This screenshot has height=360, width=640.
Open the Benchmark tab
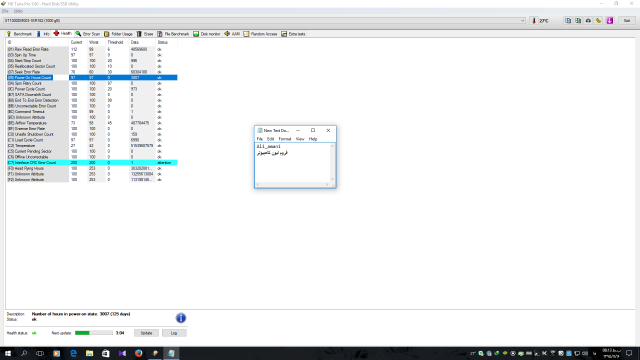point(19,34)
